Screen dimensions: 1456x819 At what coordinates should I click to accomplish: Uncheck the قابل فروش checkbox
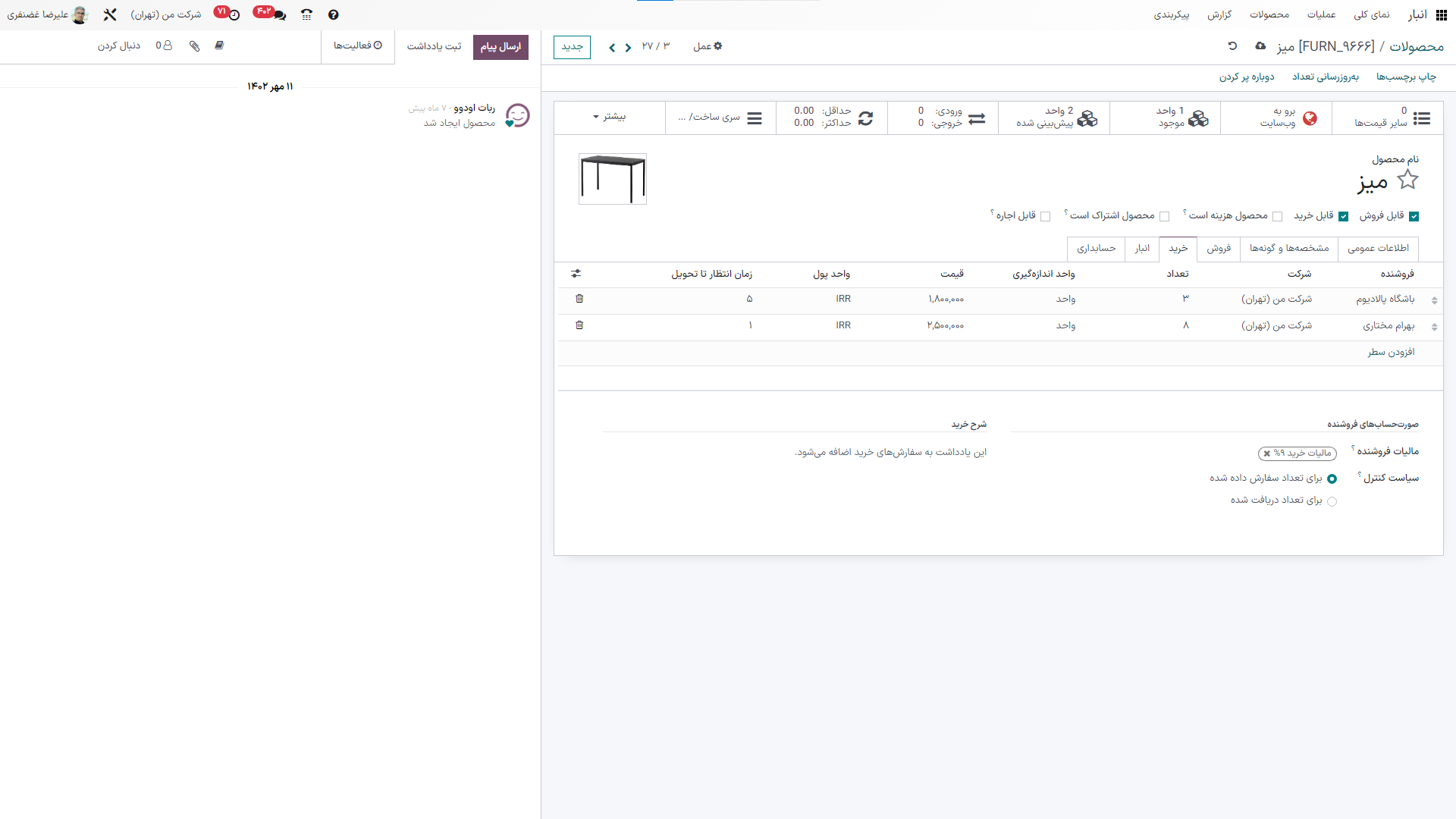click(x=1414, y=216)
